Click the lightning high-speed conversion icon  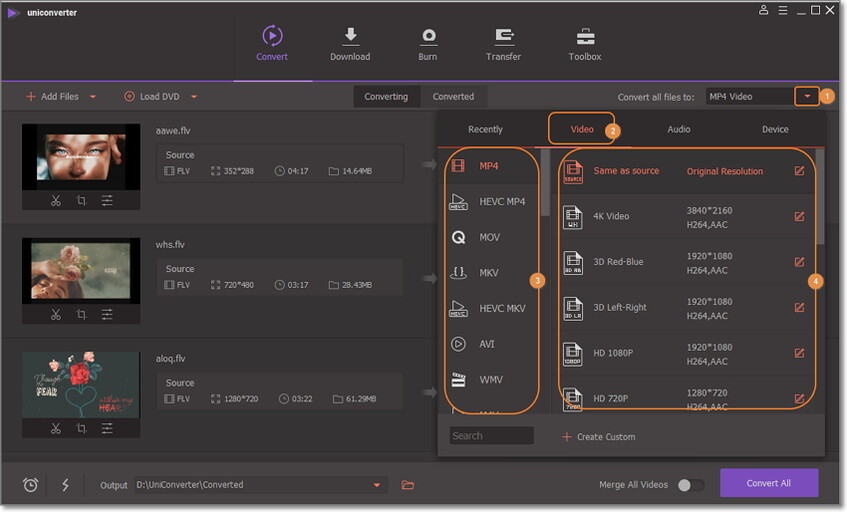pos(66,485)
